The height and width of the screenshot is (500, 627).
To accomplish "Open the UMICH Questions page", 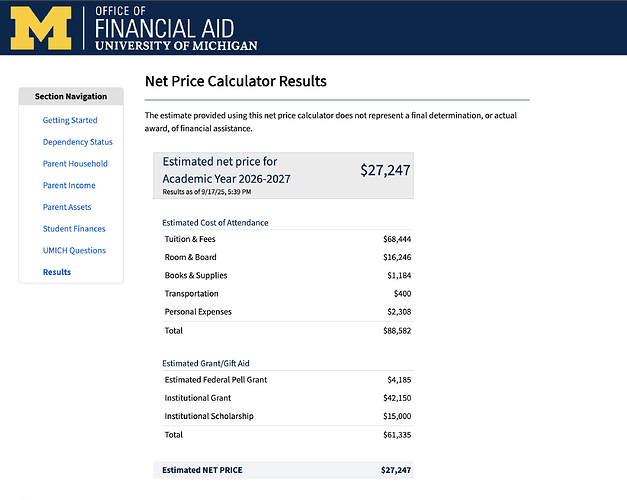I will [x=74, y=251].
